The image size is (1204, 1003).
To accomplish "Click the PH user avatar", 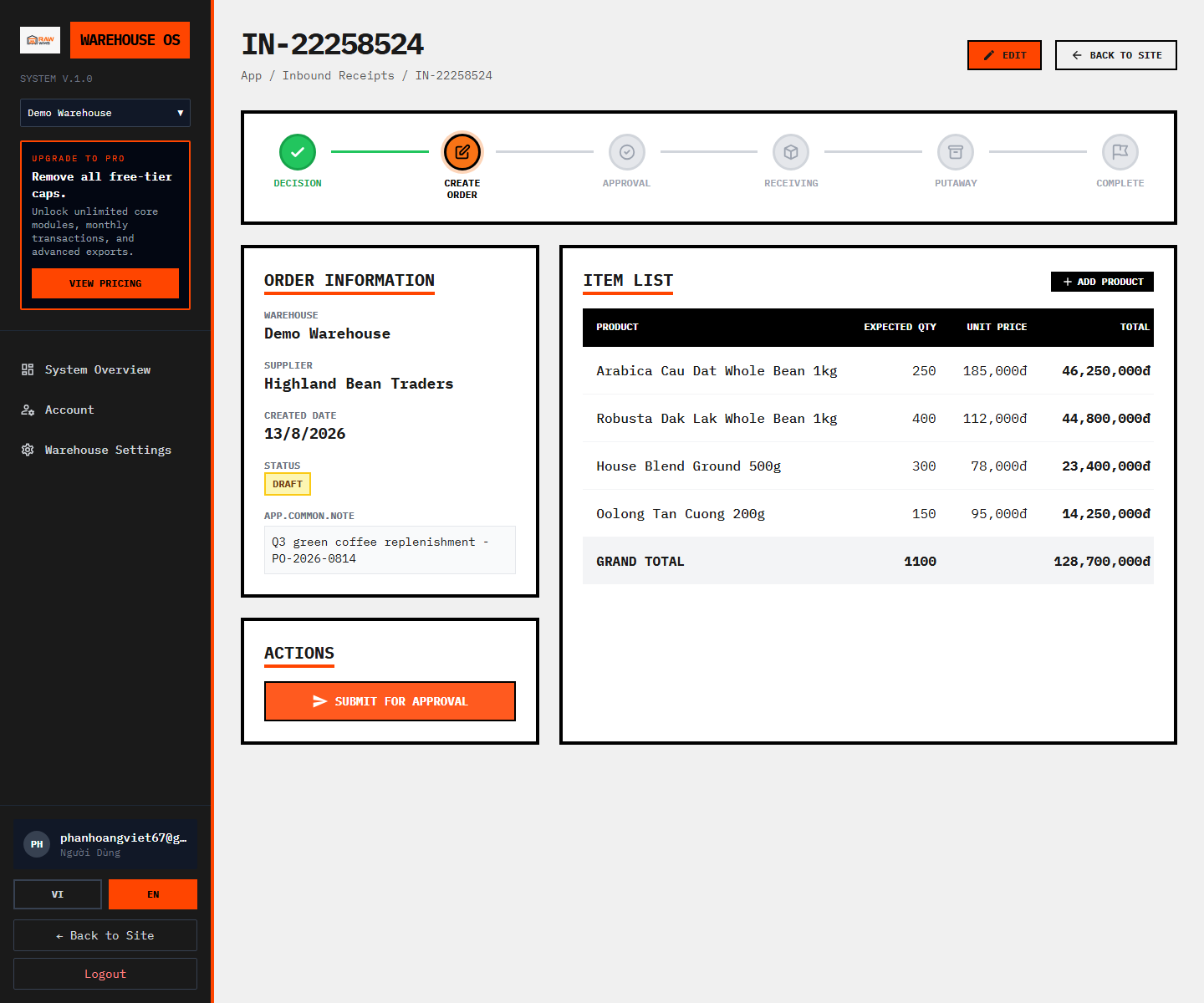I will tap(37, 844).
